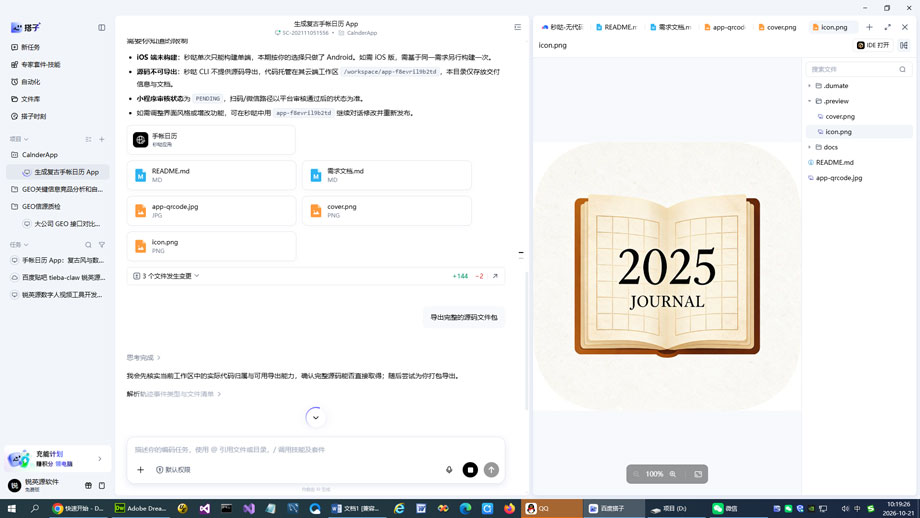Expand the 3个文件发生变更 dropdown
This screenshot has width=920, height=518.
(x=167, y=276)
